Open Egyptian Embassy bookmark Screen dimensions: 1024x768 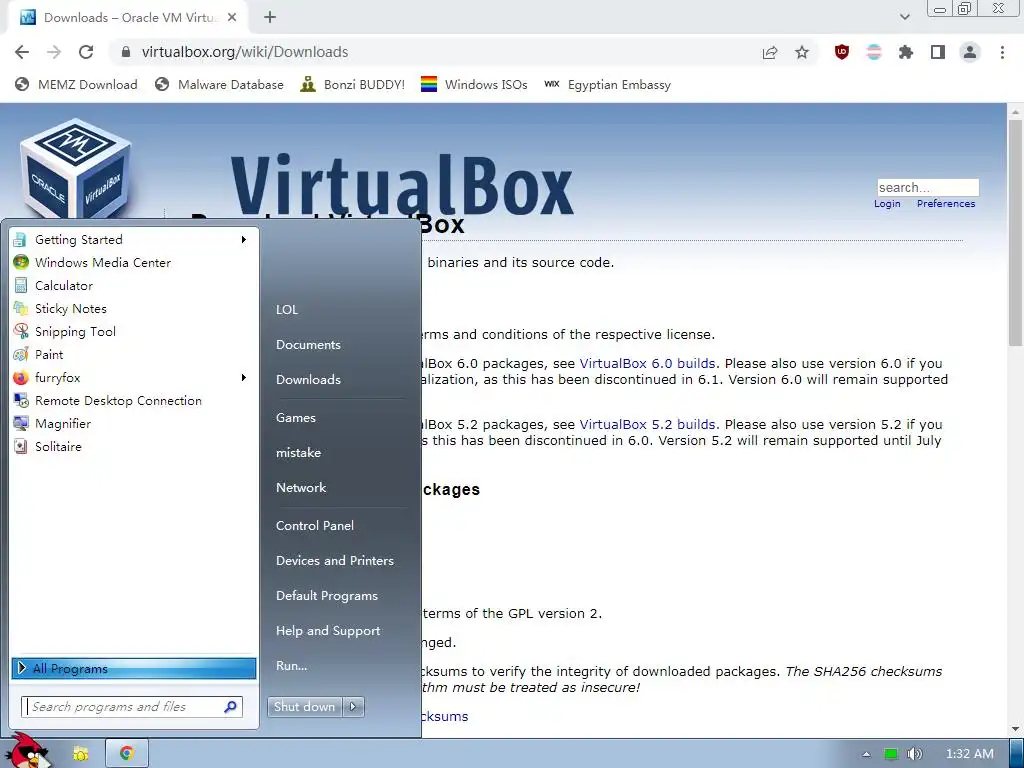(607, 85)
